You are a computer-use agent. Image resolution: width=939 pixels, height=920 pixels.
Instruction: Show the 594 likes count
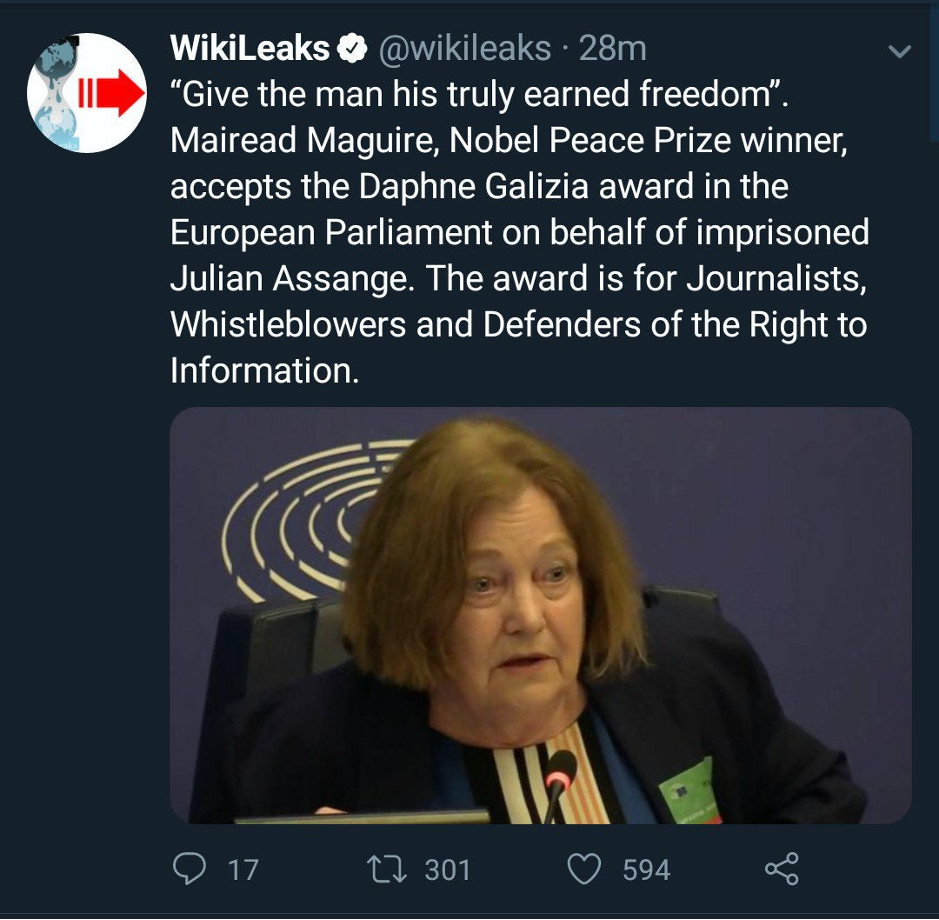pos(646,869)
